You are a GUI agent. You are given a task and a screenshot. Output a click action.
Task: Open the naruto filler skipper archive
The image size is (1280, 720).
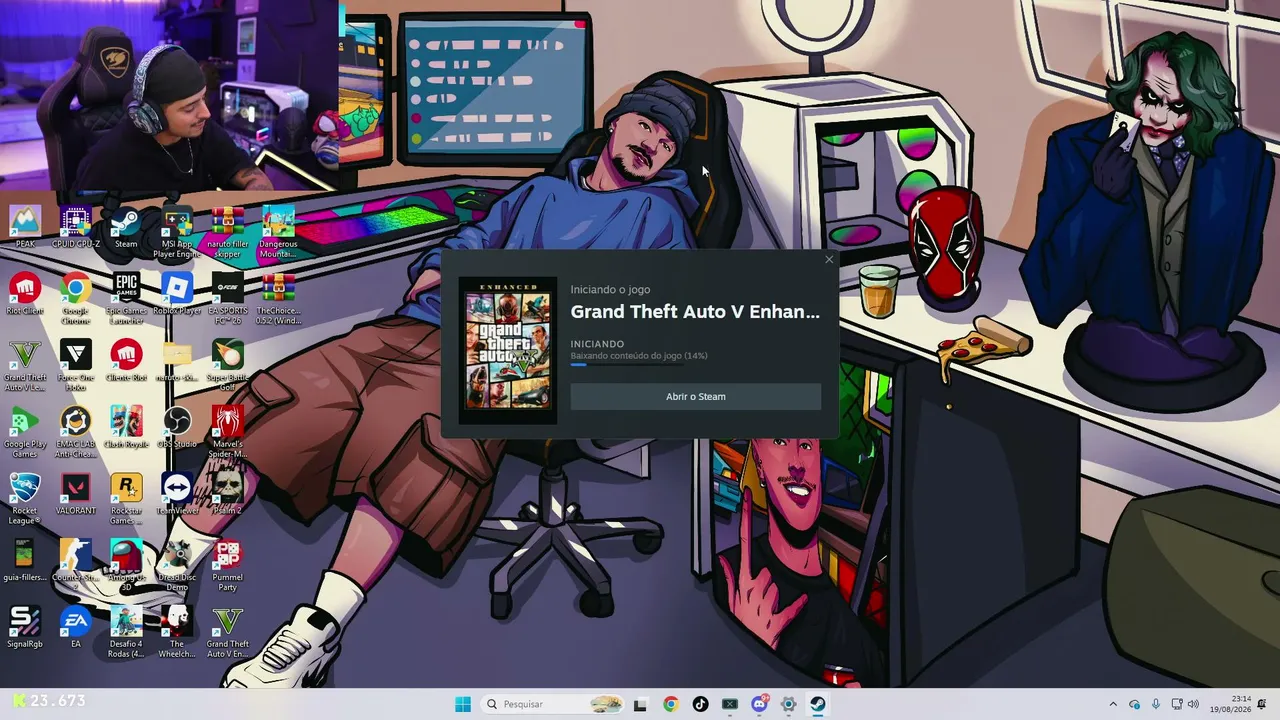tap(227, 231)
